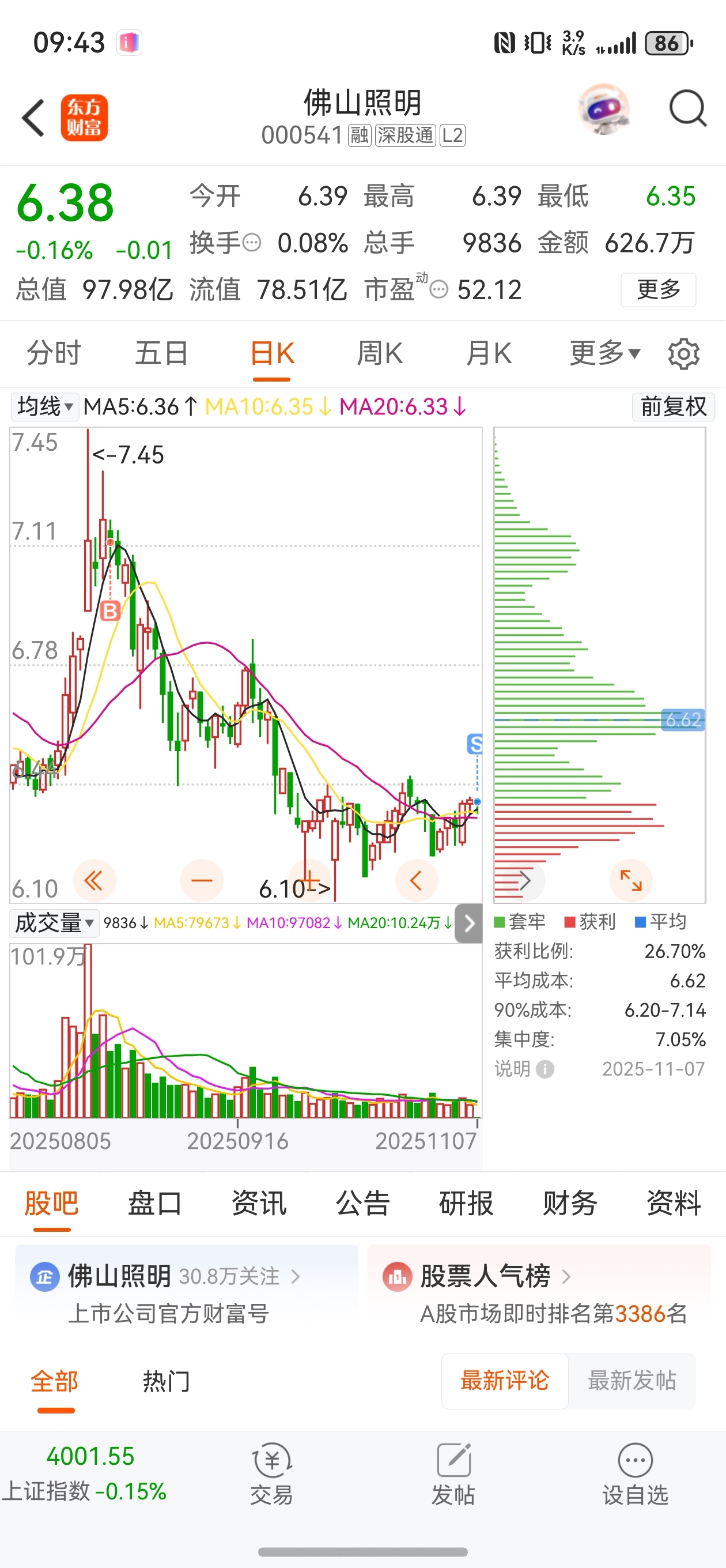Tap the 6.62 average cost marker
Image resolution: width=726 pixels, height=1568 pixels.
click(683, 719)
